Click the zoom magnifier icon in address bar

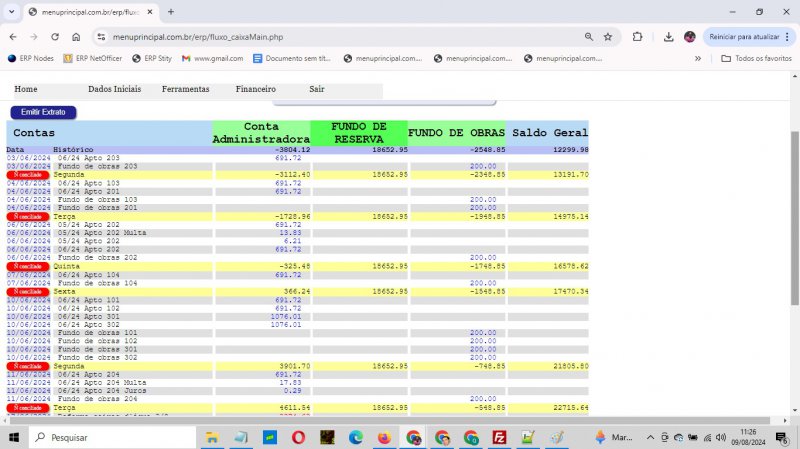[588, 37]
